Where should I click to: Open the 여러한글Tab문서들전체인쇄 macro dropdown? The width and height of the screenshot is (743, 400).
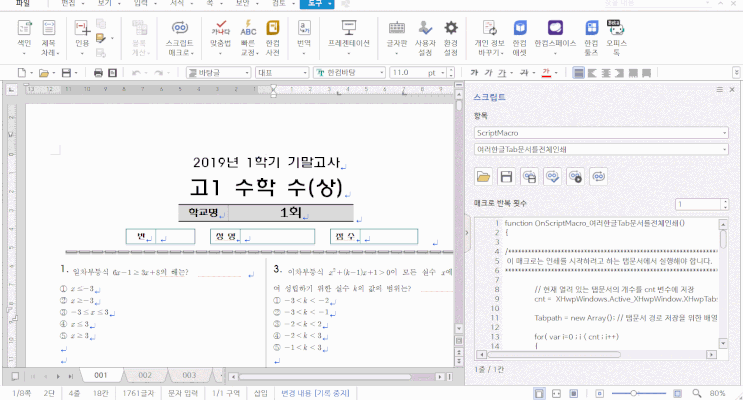point(601,149)
